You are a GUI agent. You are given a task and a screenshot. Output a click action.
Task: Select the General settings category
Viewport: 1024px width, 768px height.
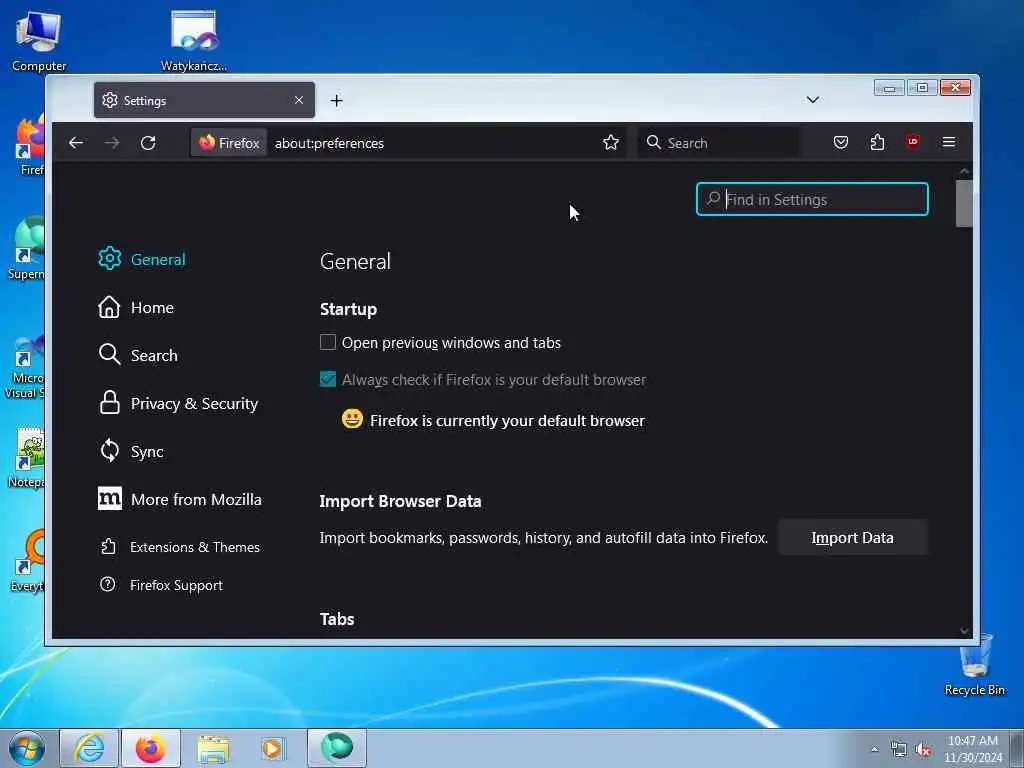(142, 259)
